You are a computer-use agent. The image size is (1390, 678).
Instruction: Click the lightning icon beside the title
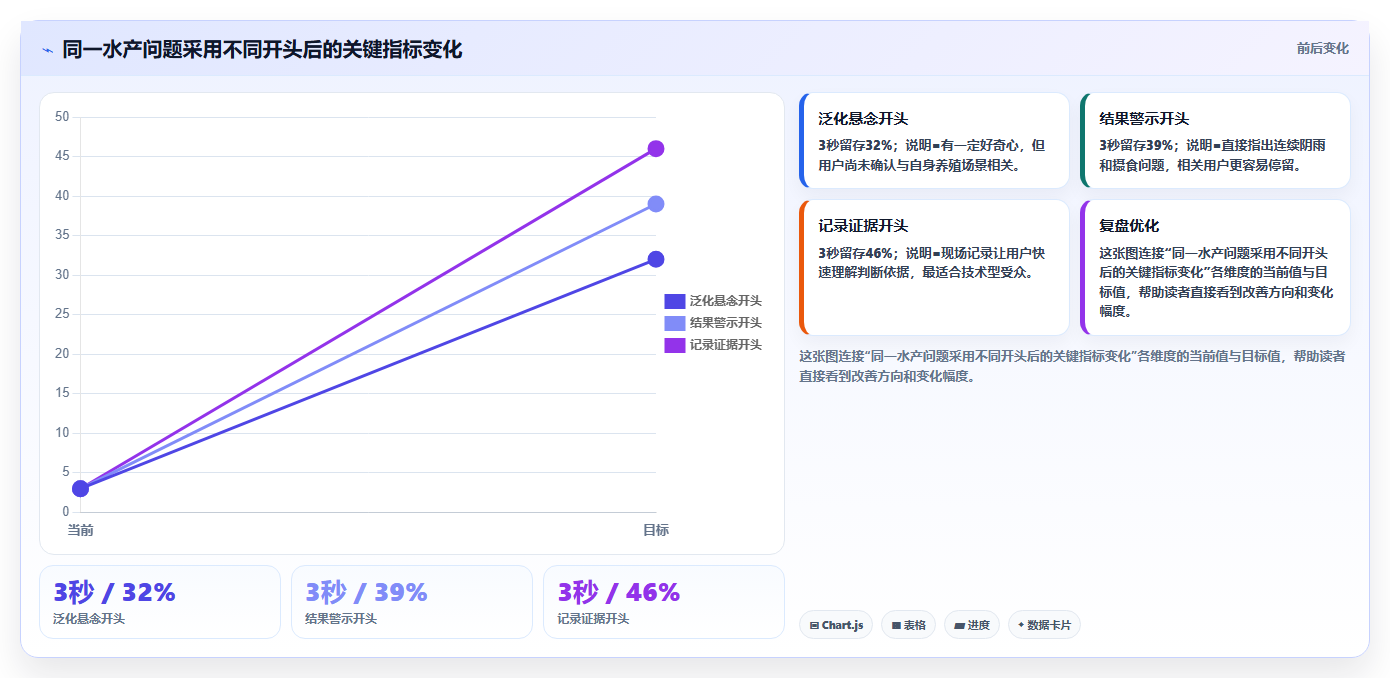tap(47, 50)
